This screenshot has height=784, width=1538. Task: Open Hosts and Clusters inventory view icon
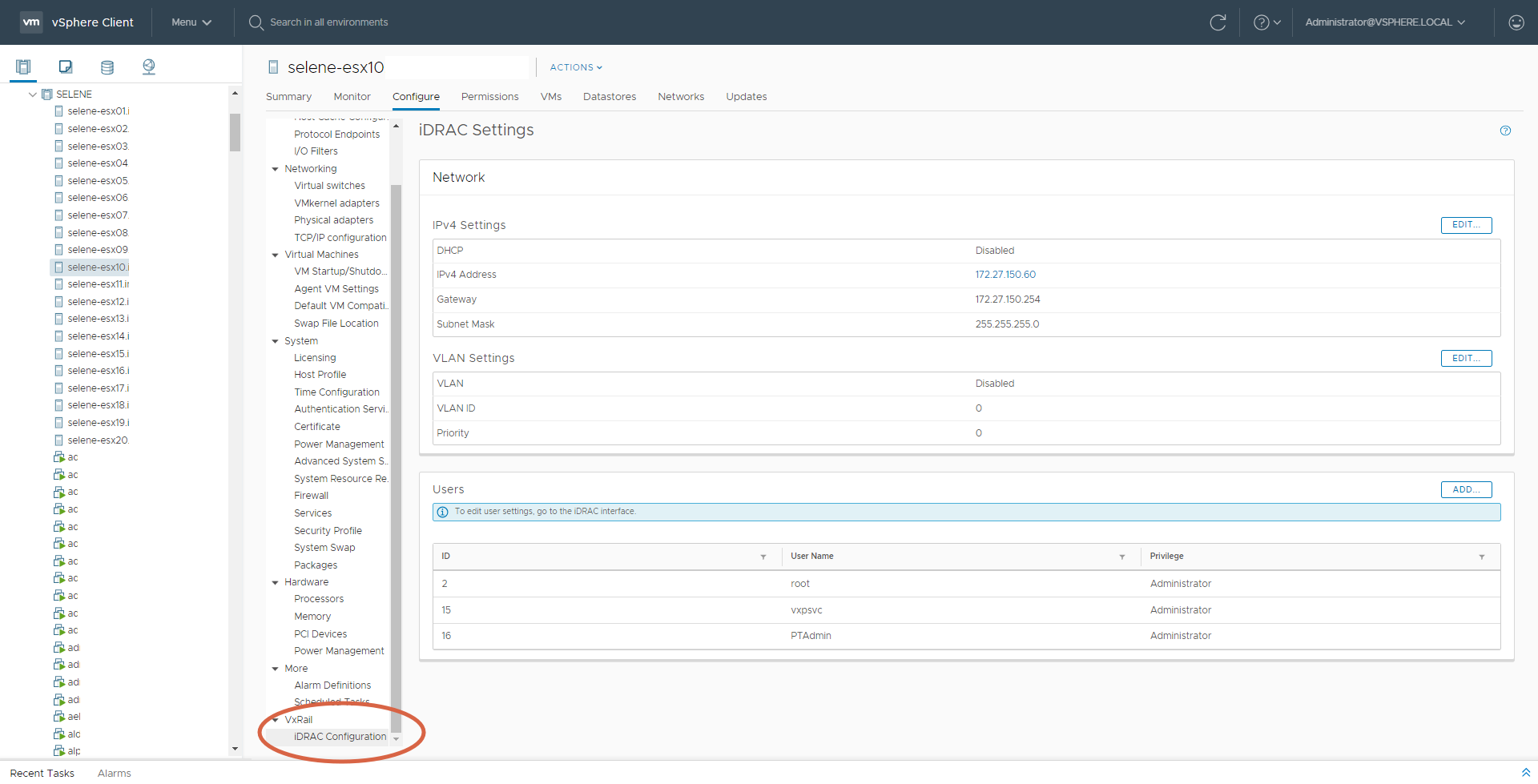(x=23, y=67)
